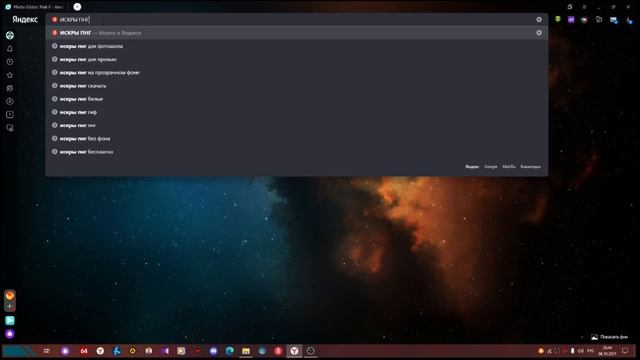Click the gear icon in the address bar
The height and width of the screenshot is (360, 640).
pos(539,20)
